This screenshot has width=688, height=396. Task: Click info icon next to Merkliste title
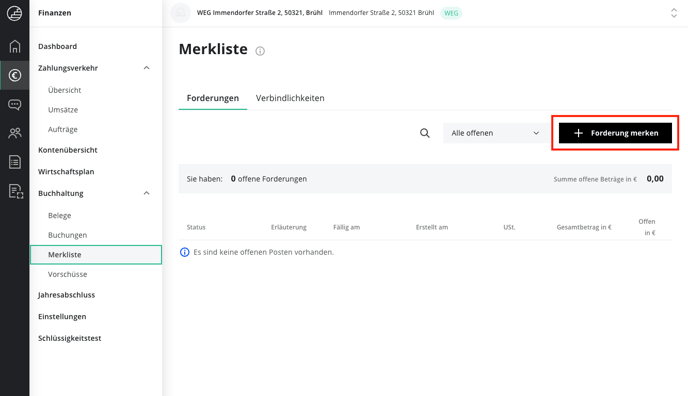(x=260, y=51)
